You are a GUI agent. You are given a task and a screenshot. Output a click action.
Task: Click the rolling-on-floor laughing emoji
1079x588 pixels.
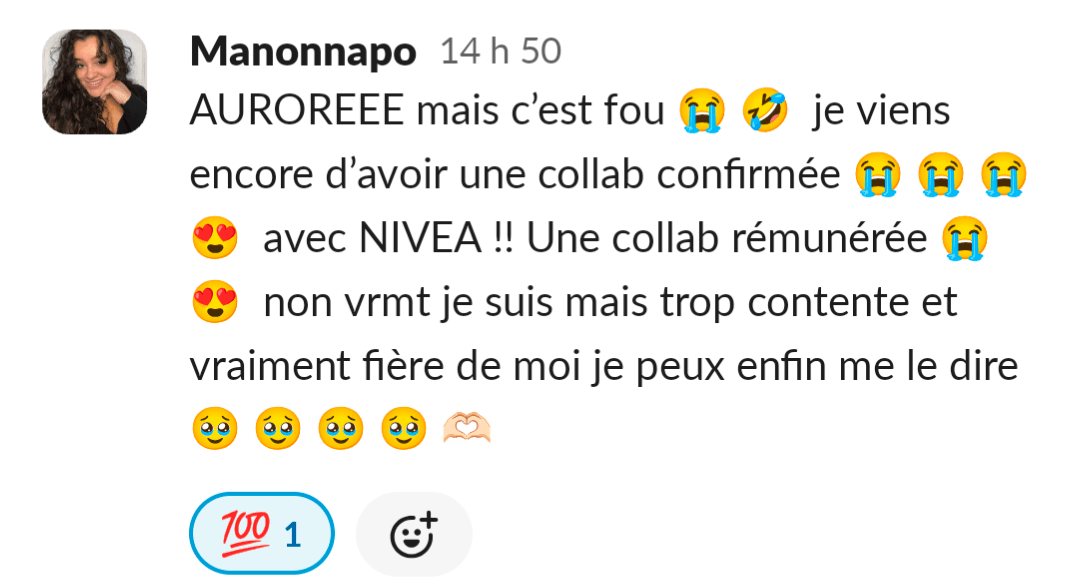pos(765,110)
